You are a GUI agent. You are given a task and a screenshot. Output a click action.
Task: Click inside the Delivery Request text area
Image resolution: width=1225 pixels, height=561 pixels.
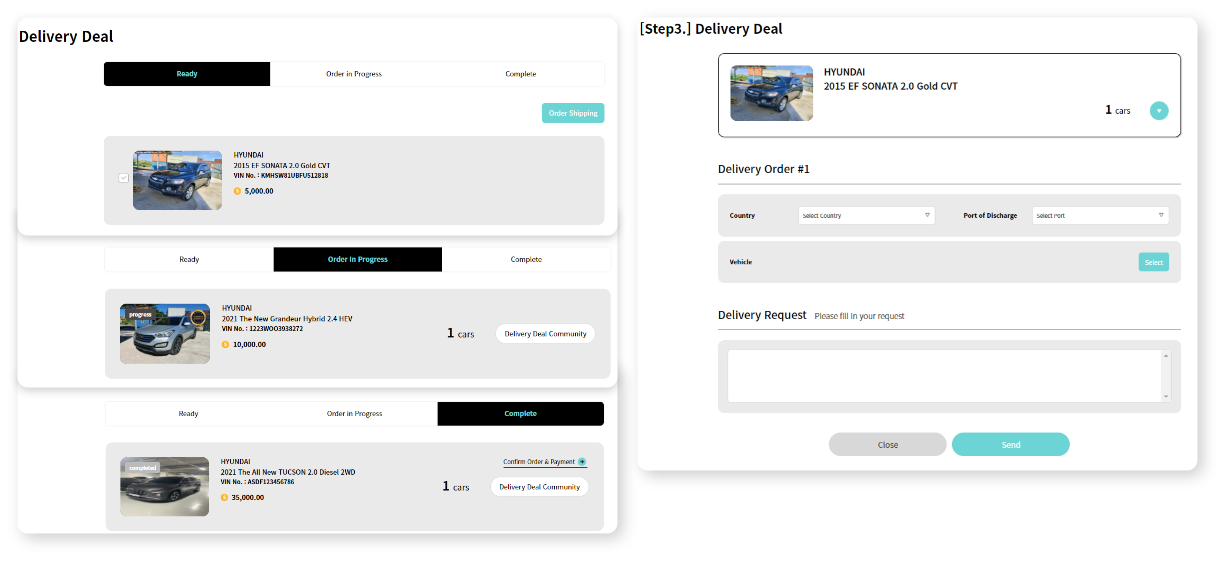pos(943,376)
